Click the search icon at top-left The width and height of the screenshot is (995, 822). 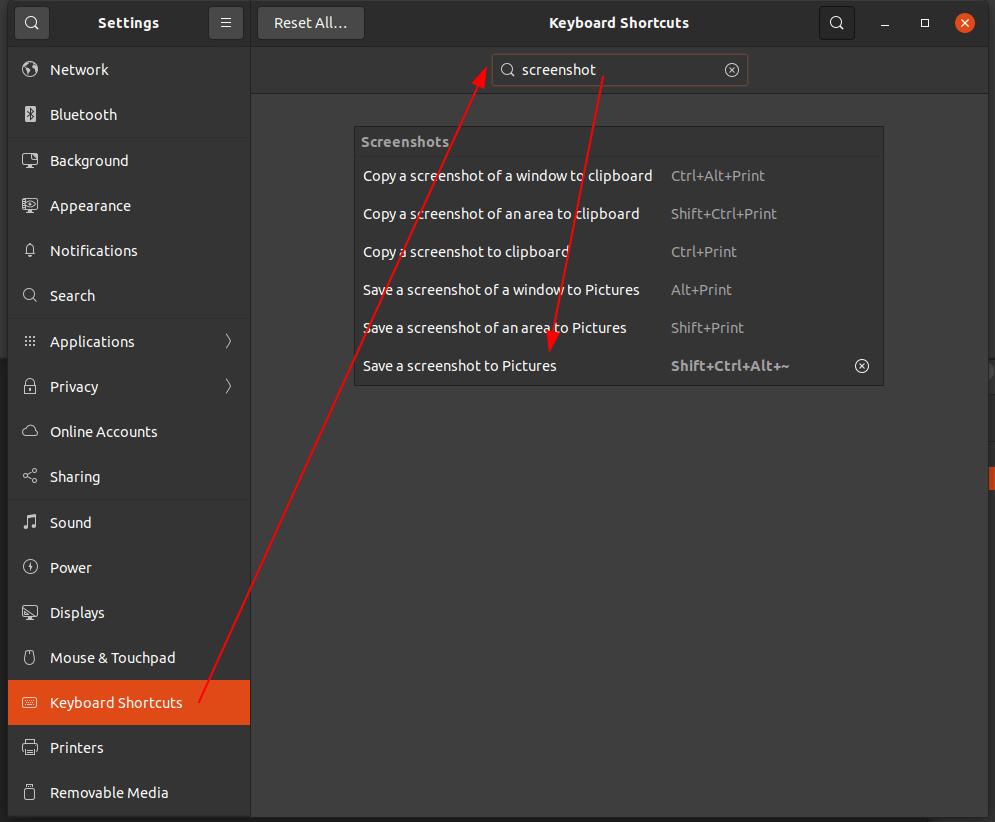[31, 22]
